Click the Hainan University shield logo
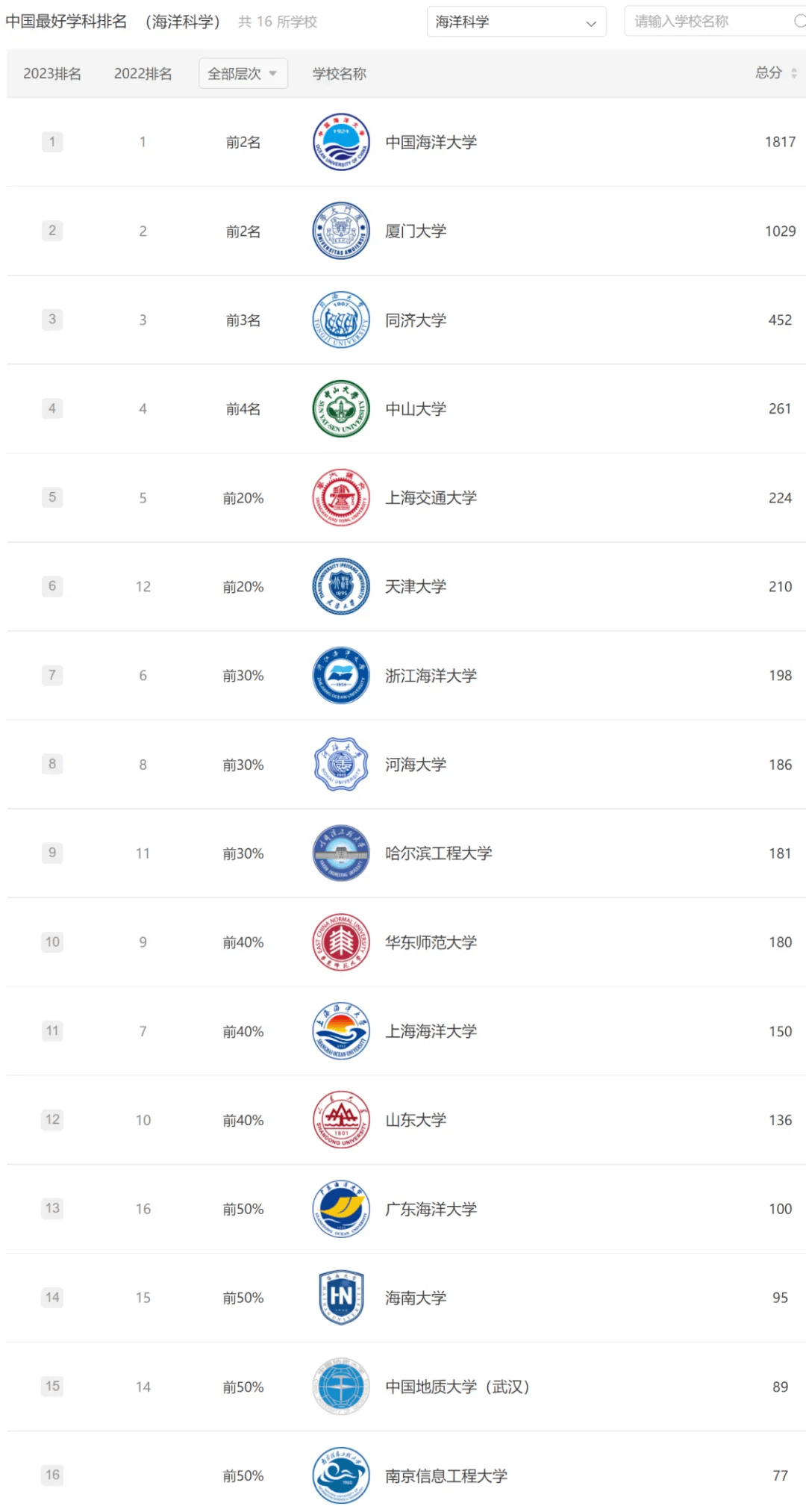 pyautogui.click(x=341, y=1298)
